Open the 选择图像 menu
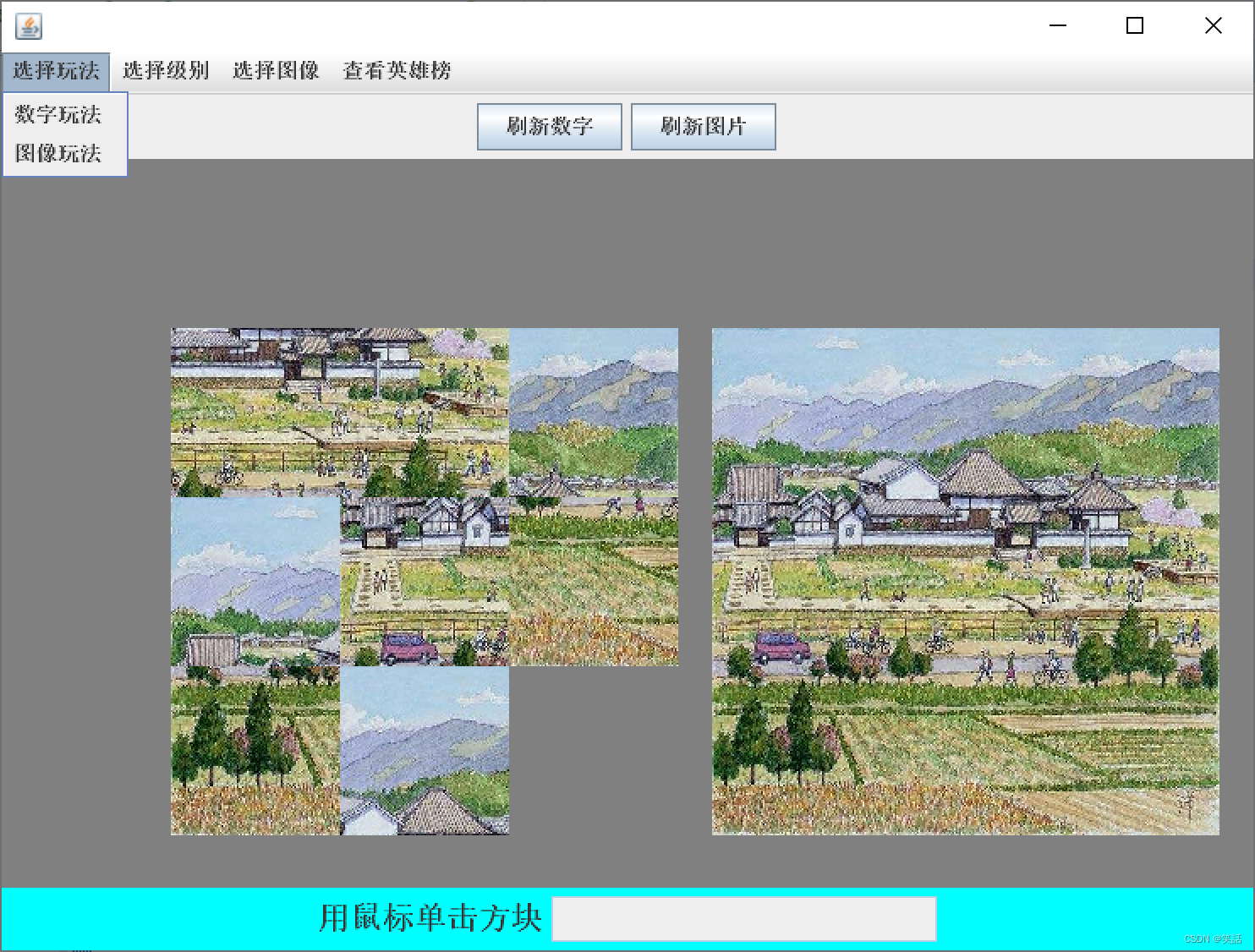The image size is (1255, 952). pyautogui.click(x=276, y=71)
